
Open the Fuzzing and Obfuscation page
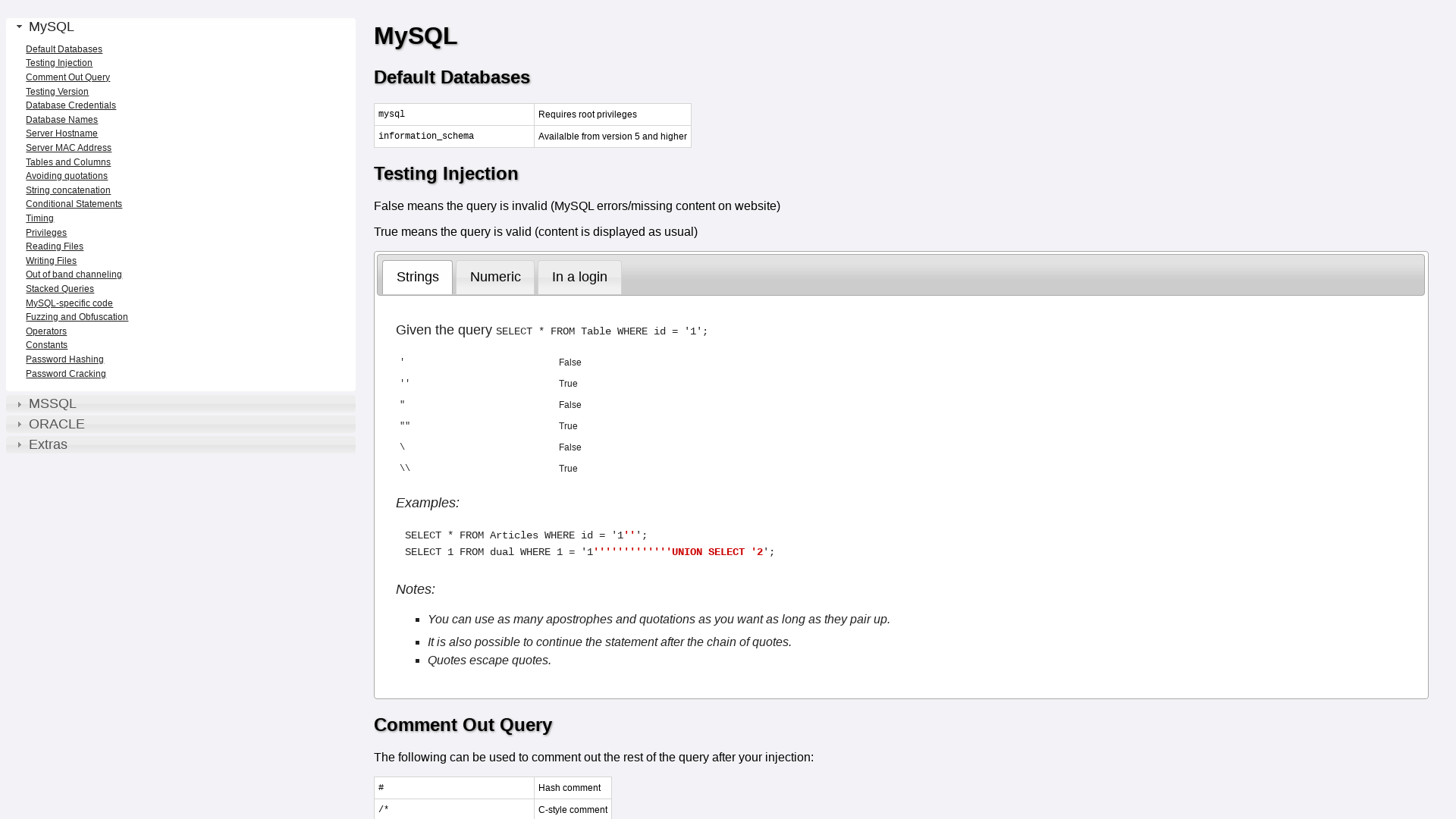click(x=77, y=317)
